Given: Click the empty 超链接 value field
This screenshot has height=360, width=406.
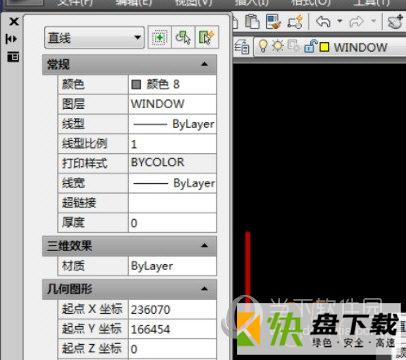Looking at the screenshot, I should [172, 203].
